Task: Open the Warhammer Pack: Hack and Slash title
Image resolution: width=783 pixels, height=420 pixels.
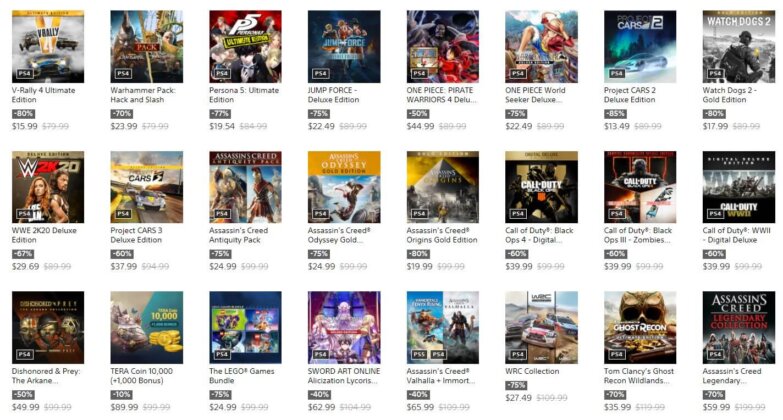Action: (x=143, y=95)
